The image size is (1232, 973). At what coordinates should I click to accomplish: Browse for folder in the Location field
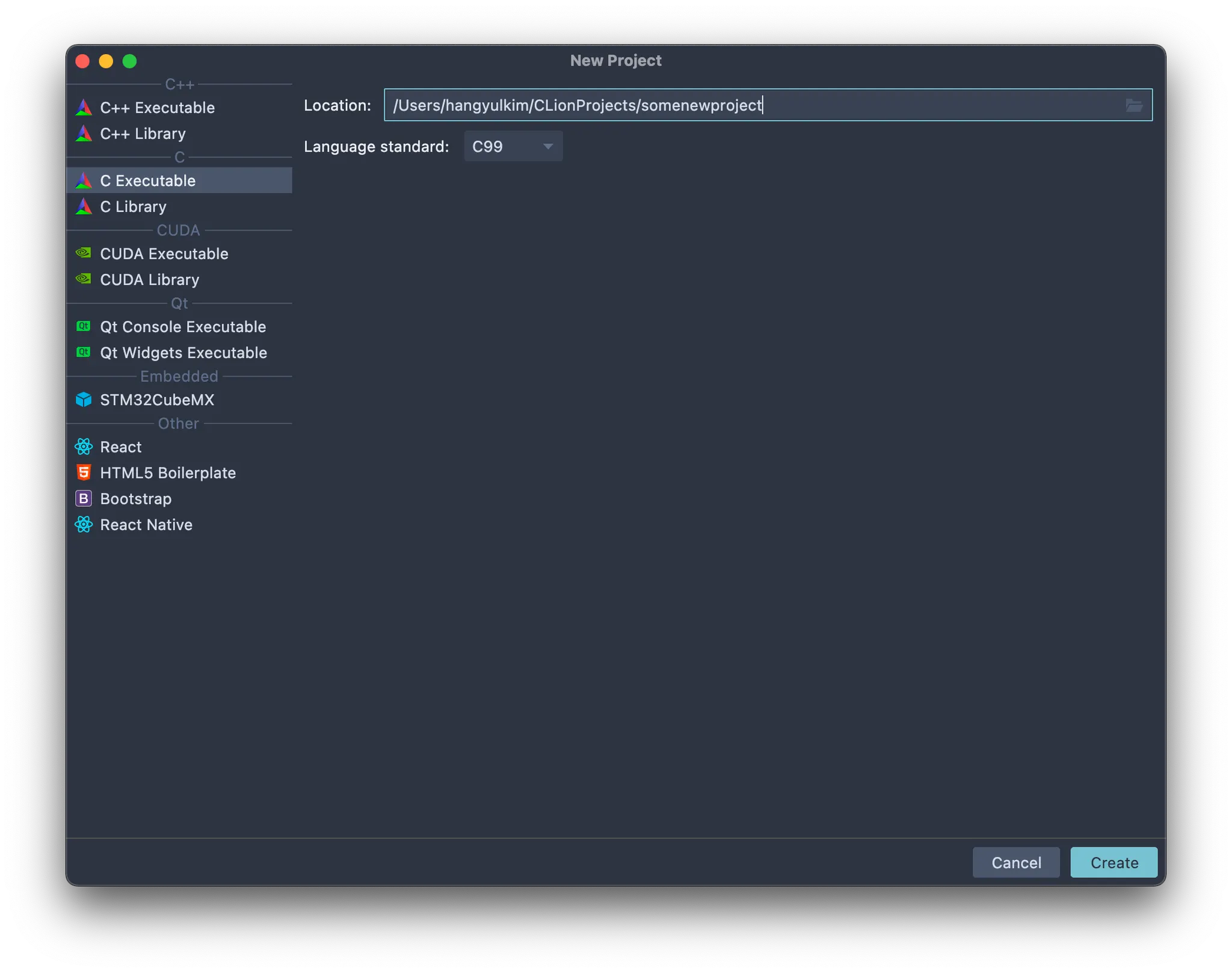(1133, 105)
